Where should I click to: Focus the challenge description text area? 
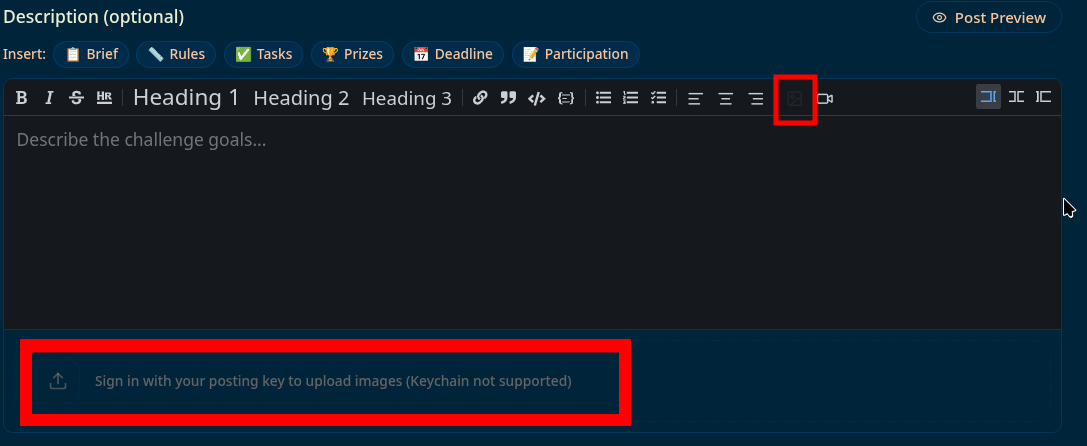[532, 222]
